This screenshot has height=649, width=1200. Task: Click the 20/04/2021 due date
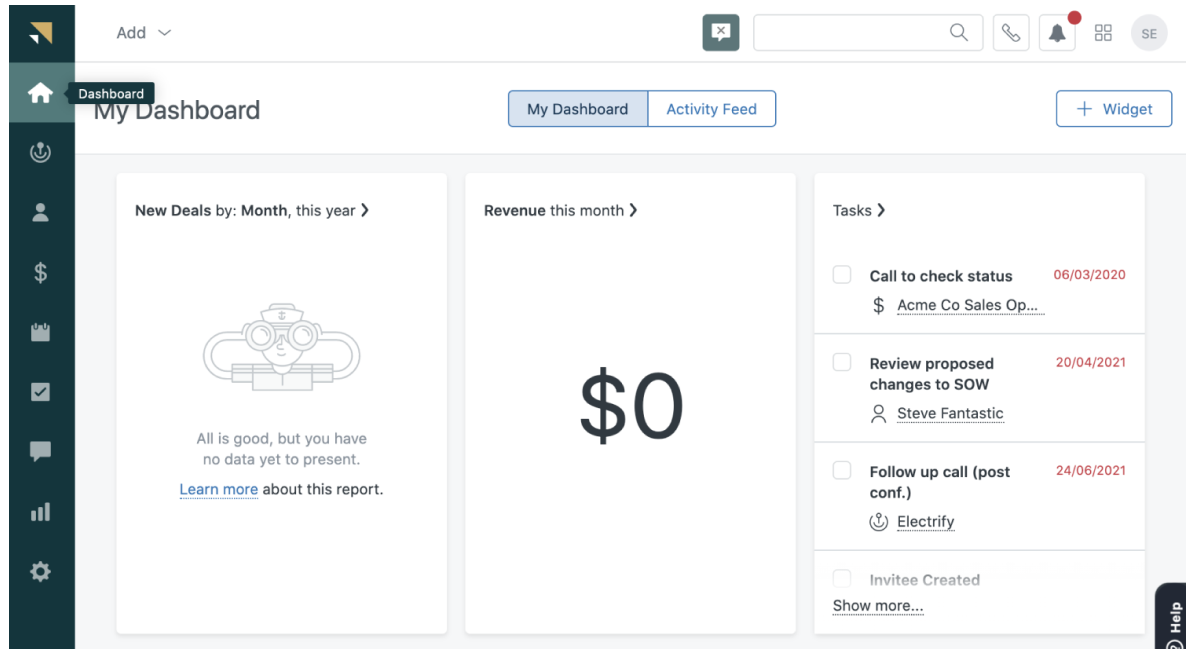1091,362
